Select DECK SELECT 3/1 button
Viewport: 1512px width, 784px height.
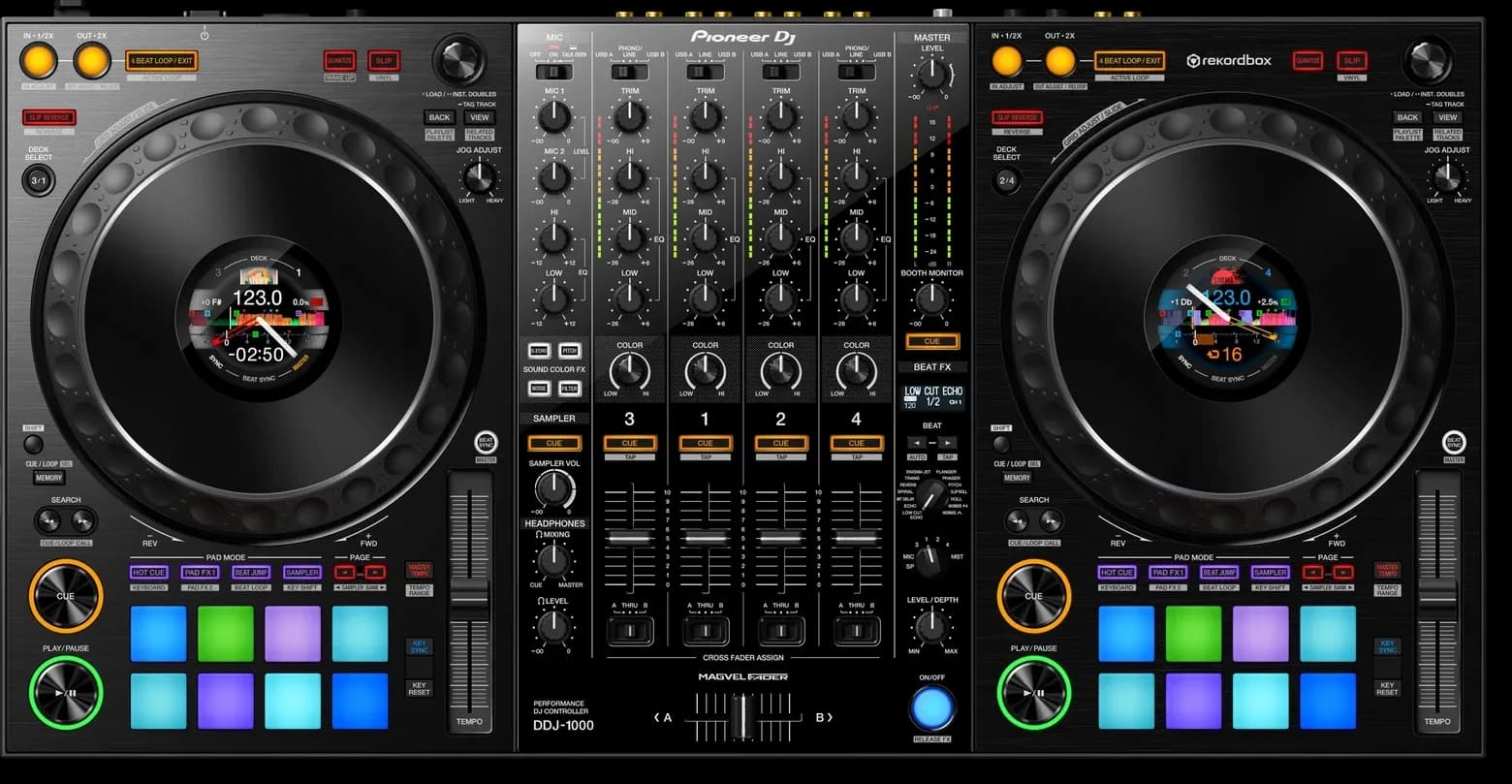[39, 180]
